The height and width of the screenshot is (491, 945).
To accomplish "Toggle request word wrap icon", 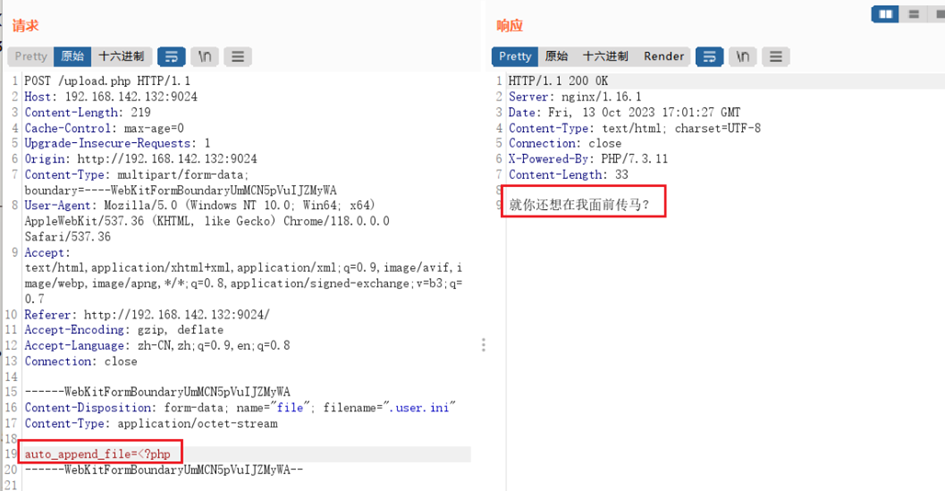I will pos(171,57).
